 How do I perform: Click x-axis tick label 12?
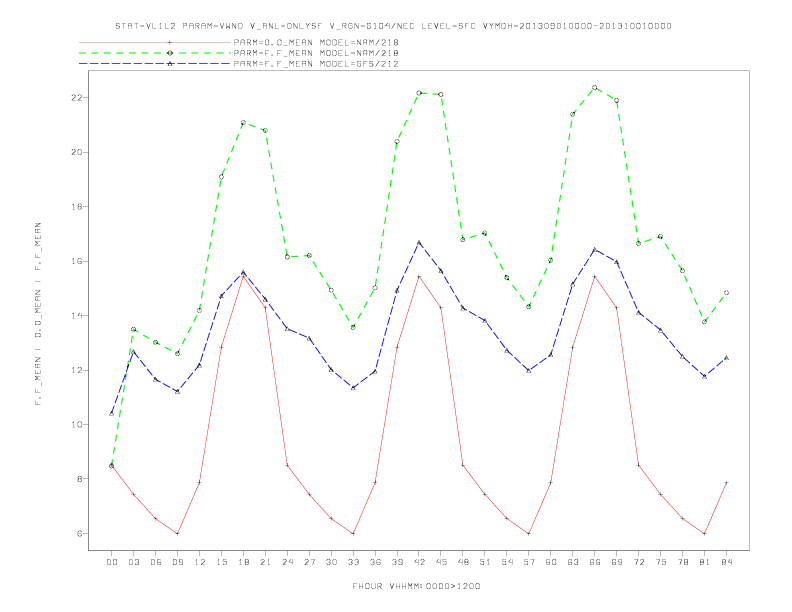click(200, 562)
